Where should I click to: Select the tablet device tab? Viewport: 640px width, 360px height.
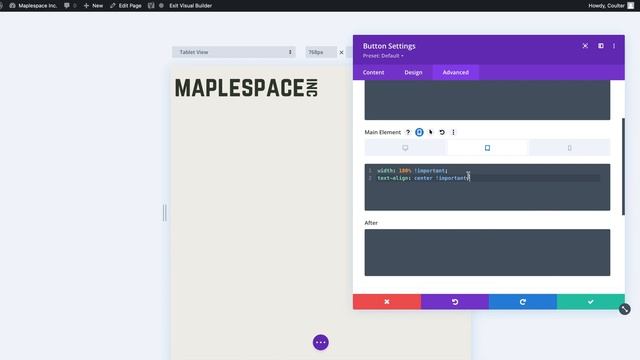click(x=487, y=148)
